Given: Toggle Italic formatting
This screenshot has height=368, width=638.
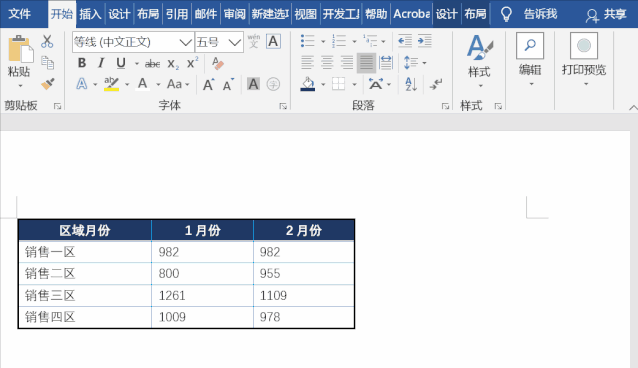Looking at the screenshot, I should (101, 63).
